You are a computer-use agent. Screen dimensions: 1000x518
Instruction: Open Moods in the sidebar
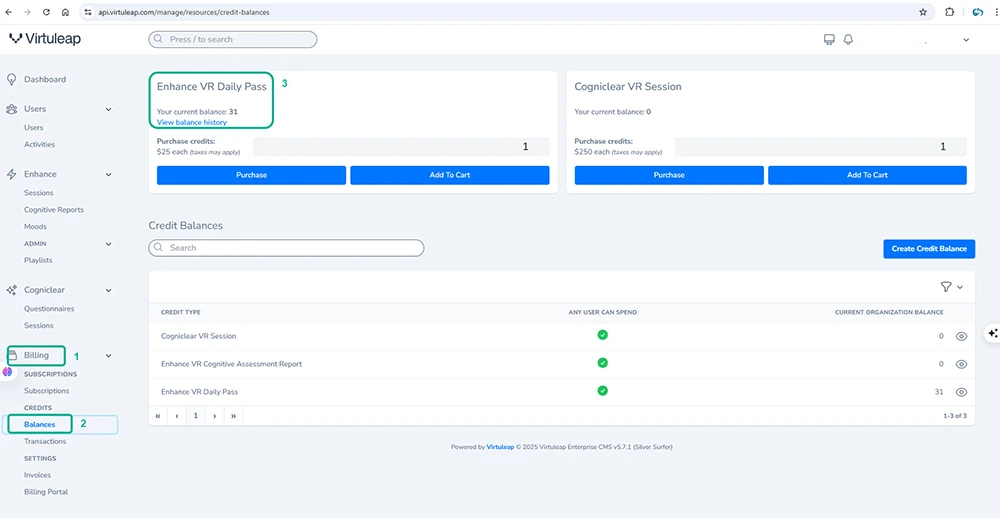[35, 226]
